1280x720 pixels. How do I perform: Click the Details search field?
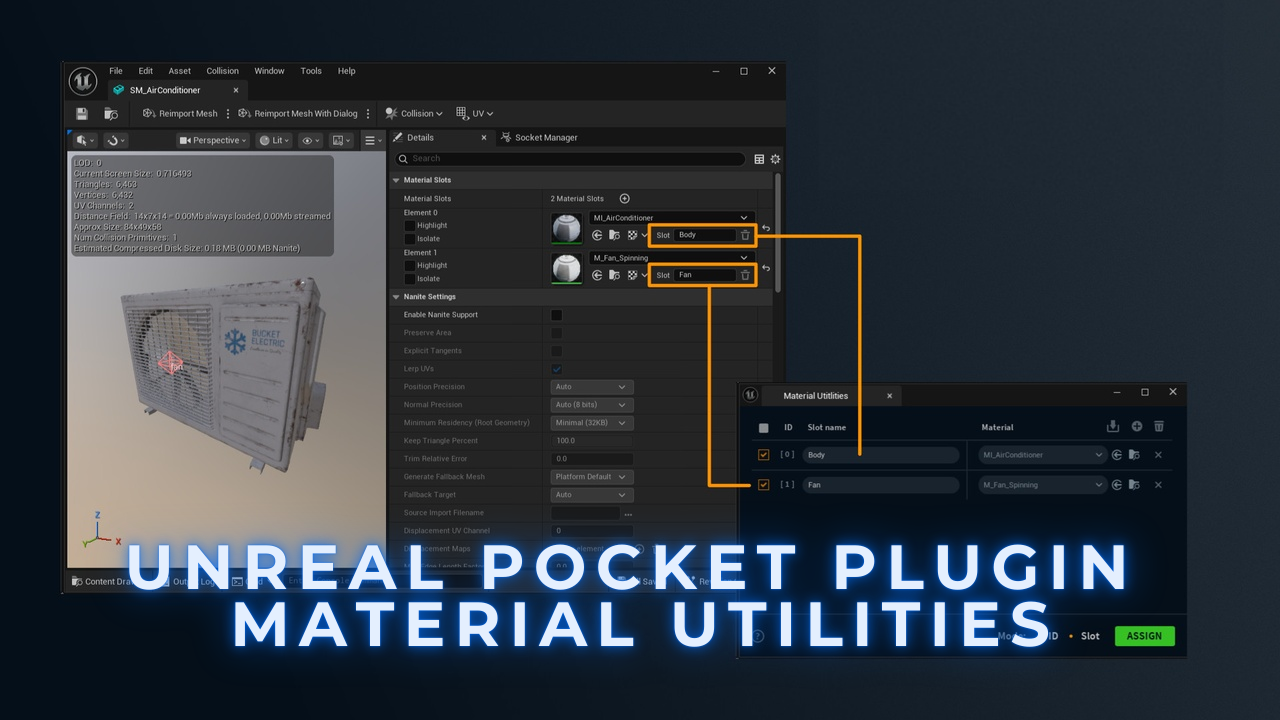click(570, 159)
